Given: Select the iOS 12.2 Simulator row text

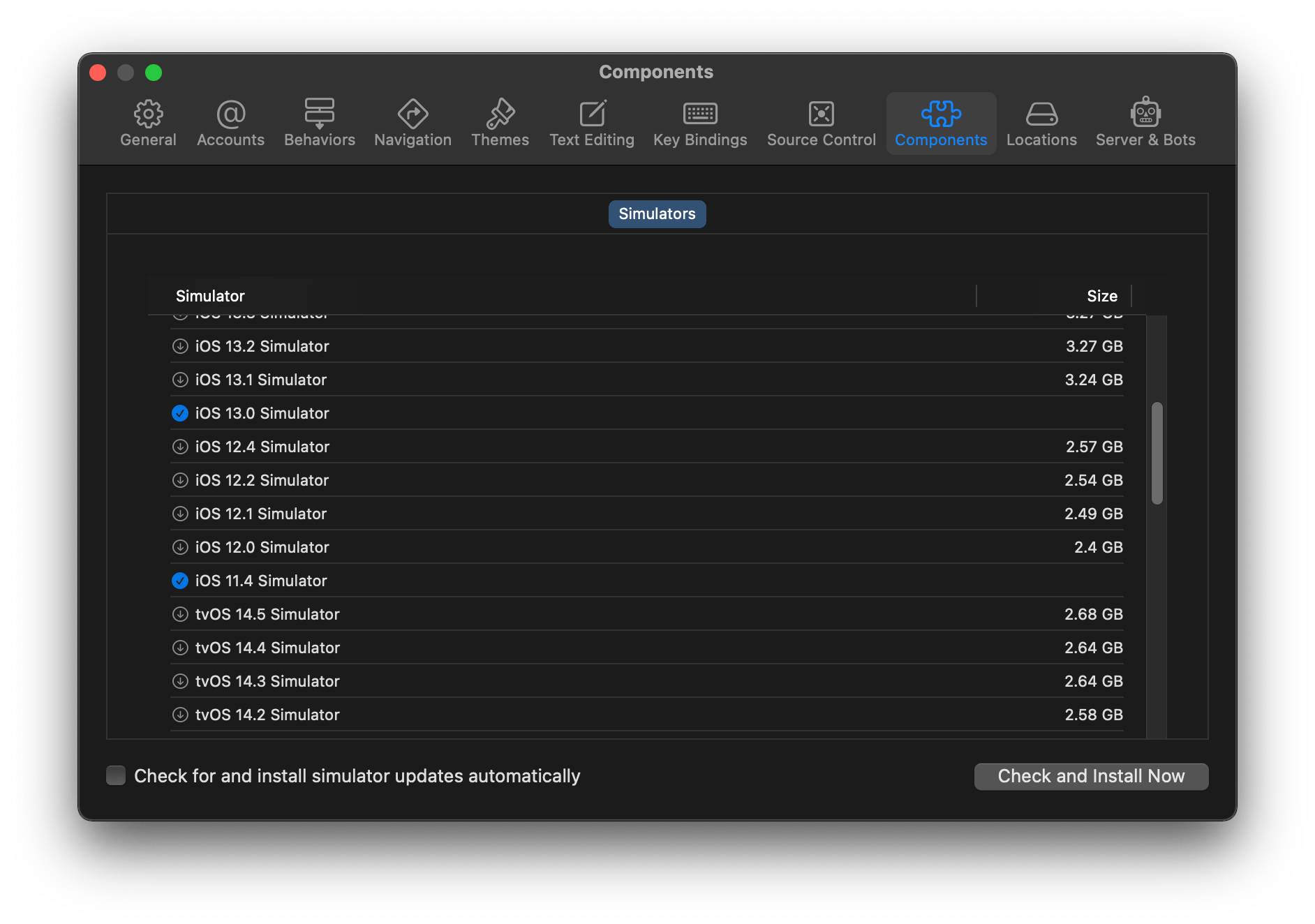Looking at the screenshot, I should click(262, 480).
